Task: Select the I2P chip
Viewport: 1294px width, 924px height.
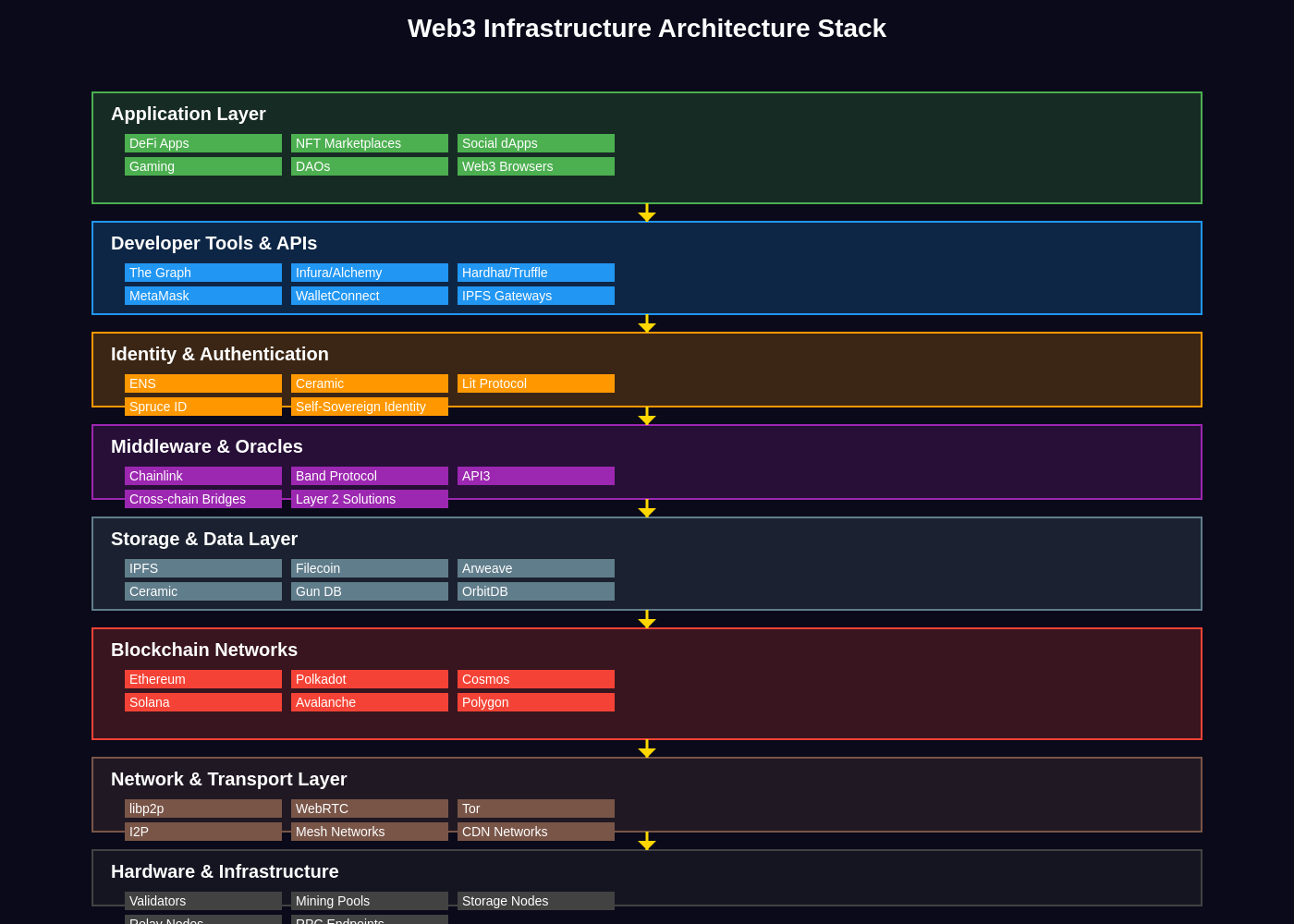Action: (x=203, y=832)
